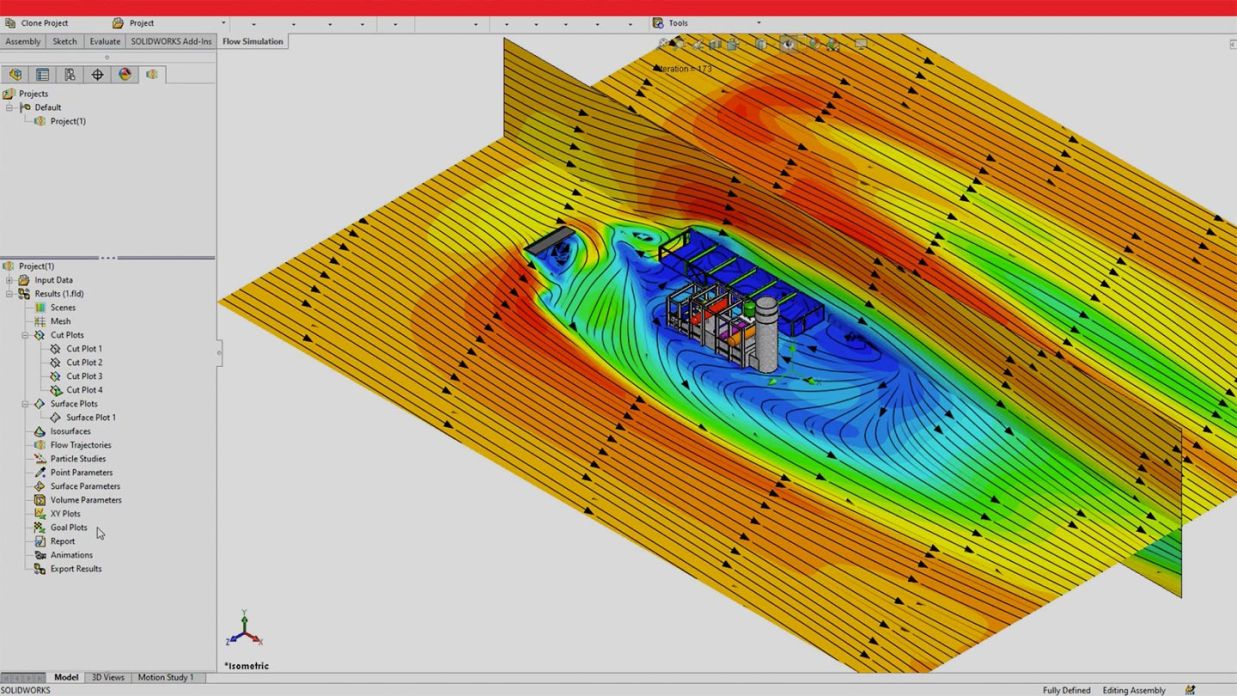Select the Flow Trajectories tree icon
This screenshot has height=696, width=1237.
[40, 445]
